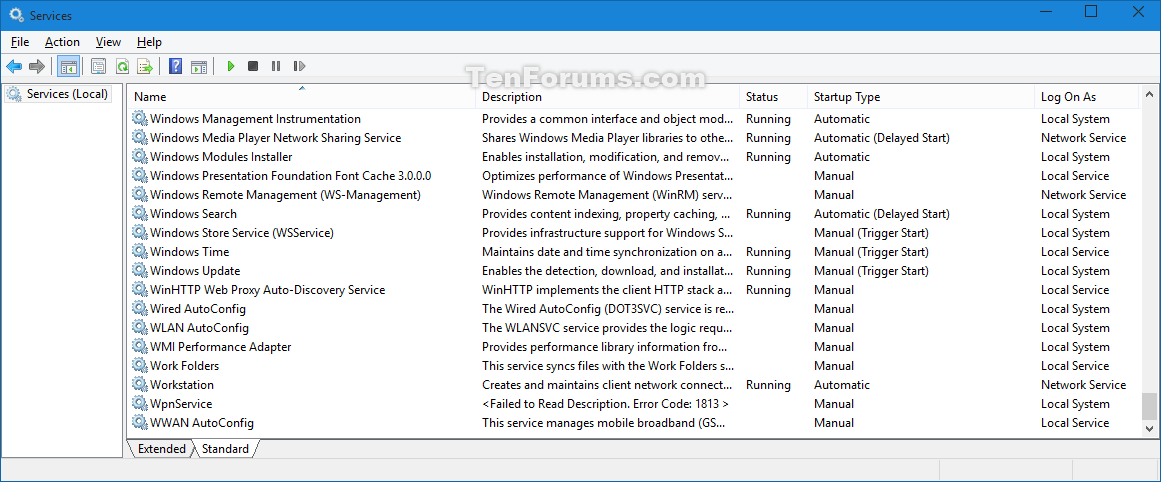
Task: Click gear icon beside Wired AutoConfig
Action: pyautogui.click(x=140, y=309)
